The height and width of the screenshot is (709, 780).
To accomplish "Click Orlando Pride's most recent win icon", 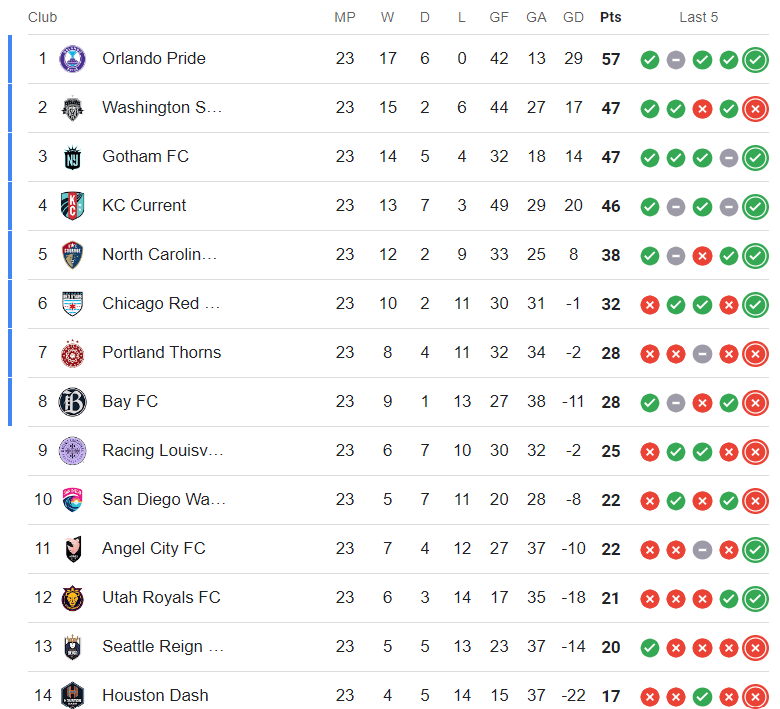I will [x=755, y=60].
